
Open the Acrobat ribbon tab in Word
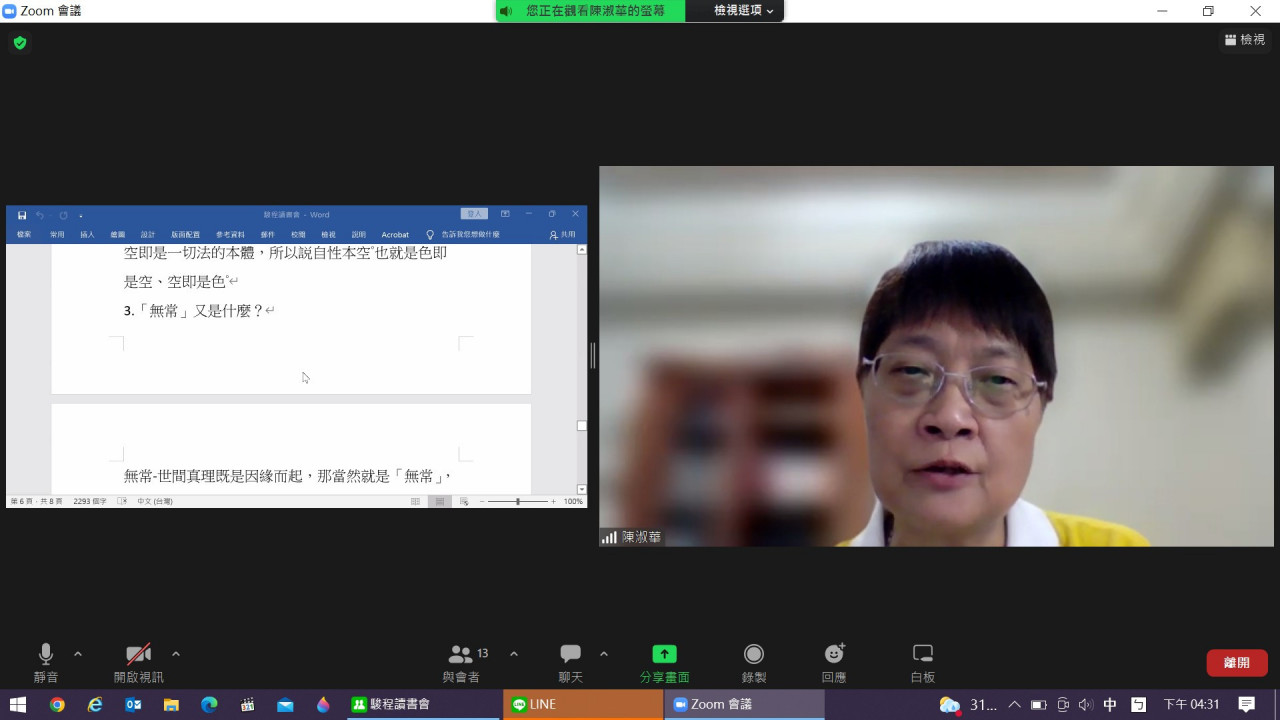click(x=395, y=234)
